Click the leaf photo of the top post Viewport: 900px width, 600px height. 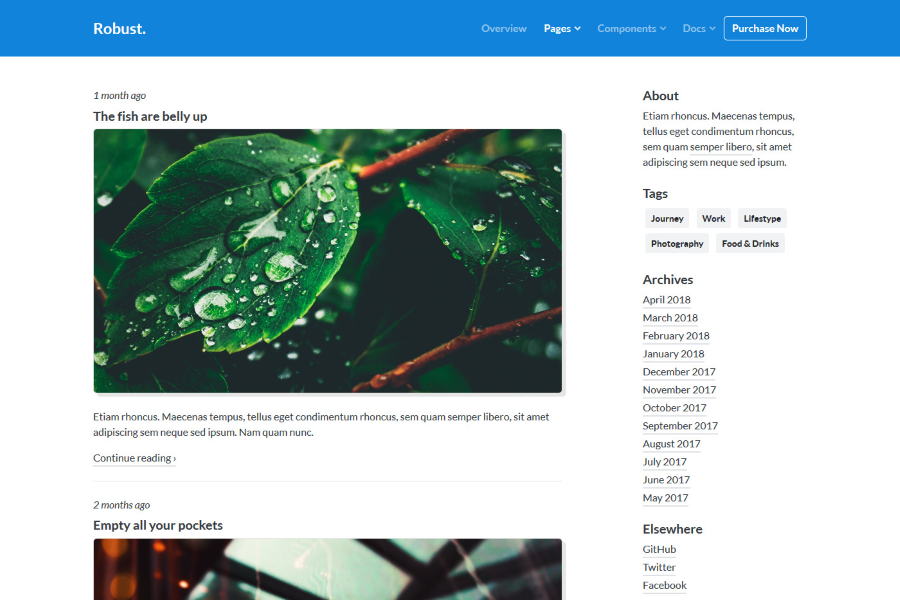coord(327,260)
